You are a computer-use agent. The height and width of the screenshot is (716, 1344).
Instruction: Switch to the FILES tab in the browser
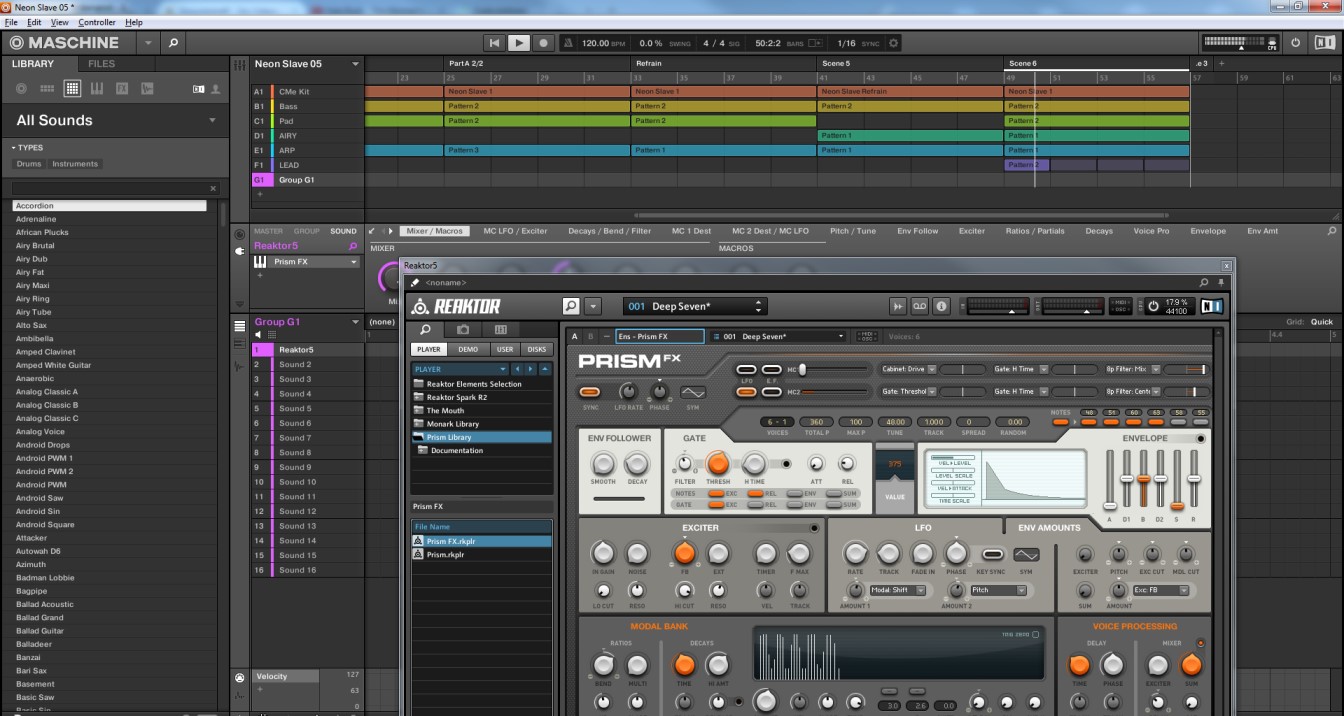(x=101, y=64)
